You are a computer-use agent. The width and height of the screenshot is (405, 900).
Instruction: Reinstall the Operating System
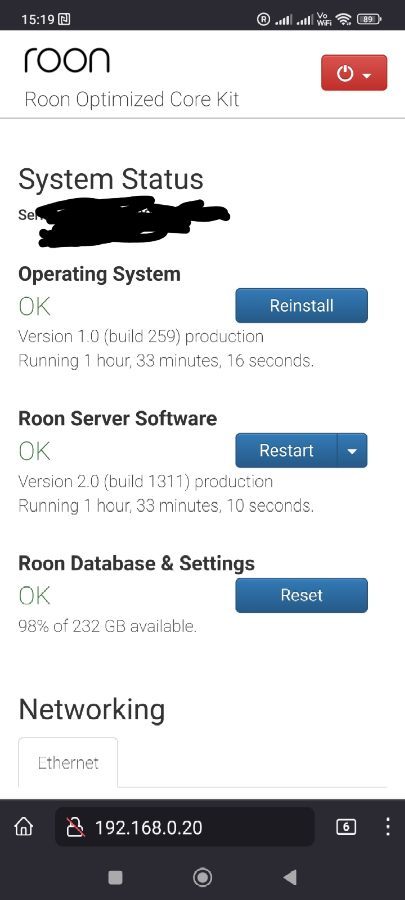pos(301,305)
